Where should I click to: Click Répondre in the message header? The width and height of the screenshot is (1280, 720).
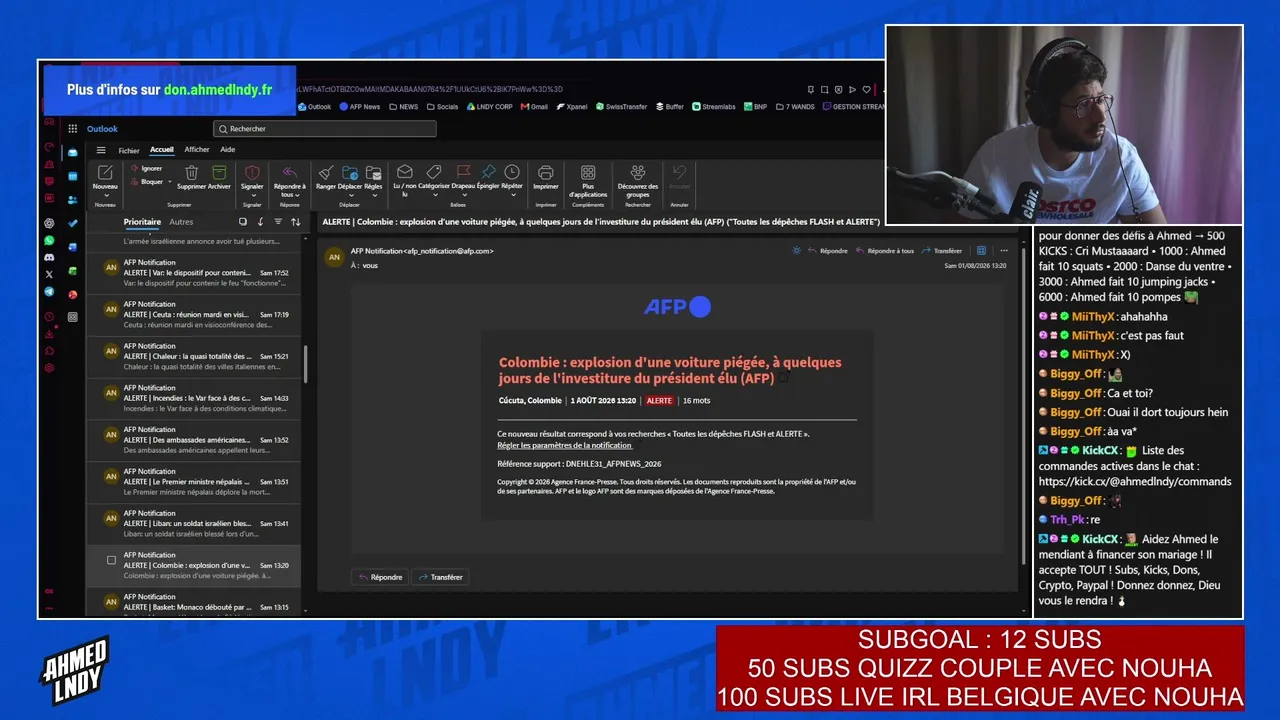pos(828,251)
